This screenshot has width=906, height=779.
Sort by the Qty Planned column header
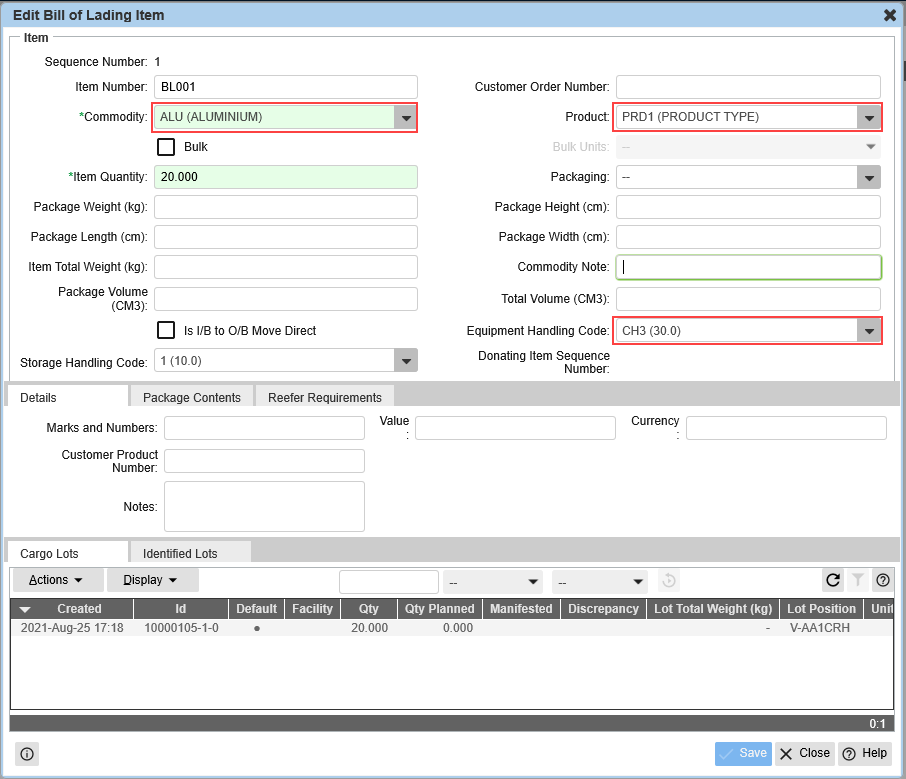[439, 609]
